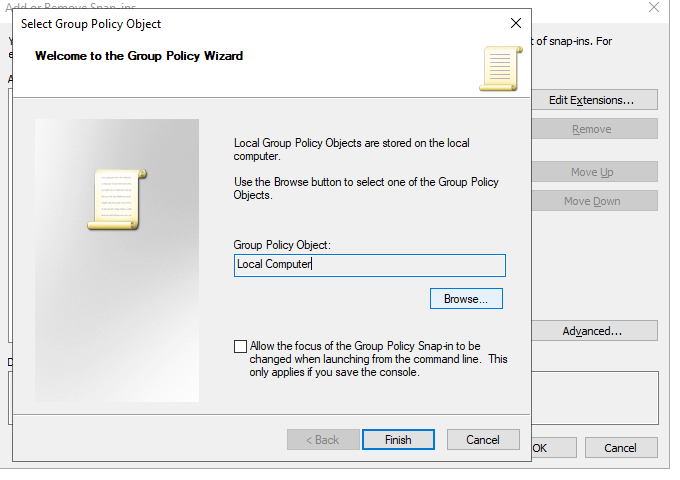Click Move Down in the snap-ins window
The height and width of the screenshot is (480, 680).
[x=591, y=201]
